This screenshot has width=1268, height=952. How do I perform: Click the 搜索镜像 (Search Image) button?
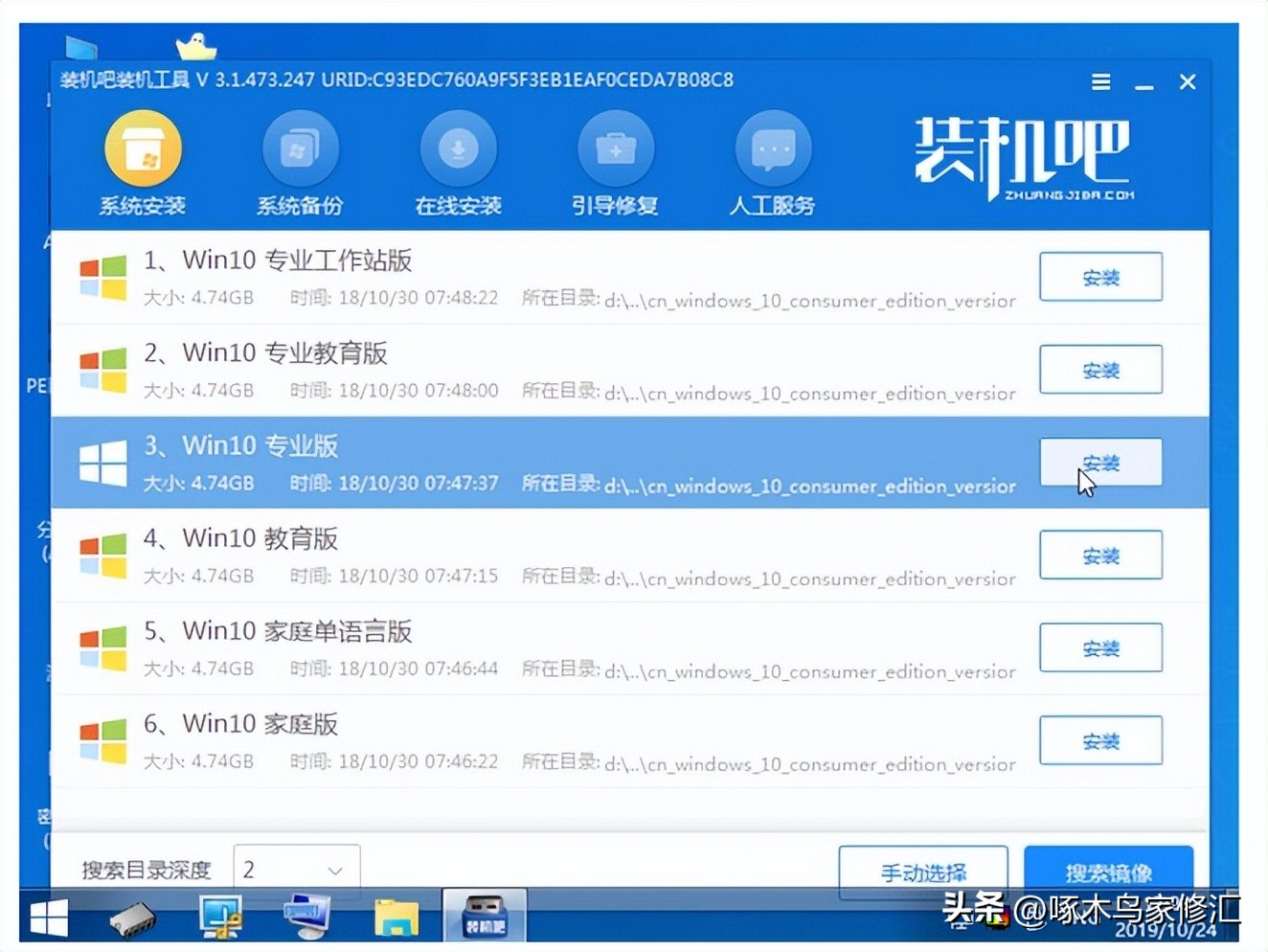pyautogui.click(x=1108, y=872)
